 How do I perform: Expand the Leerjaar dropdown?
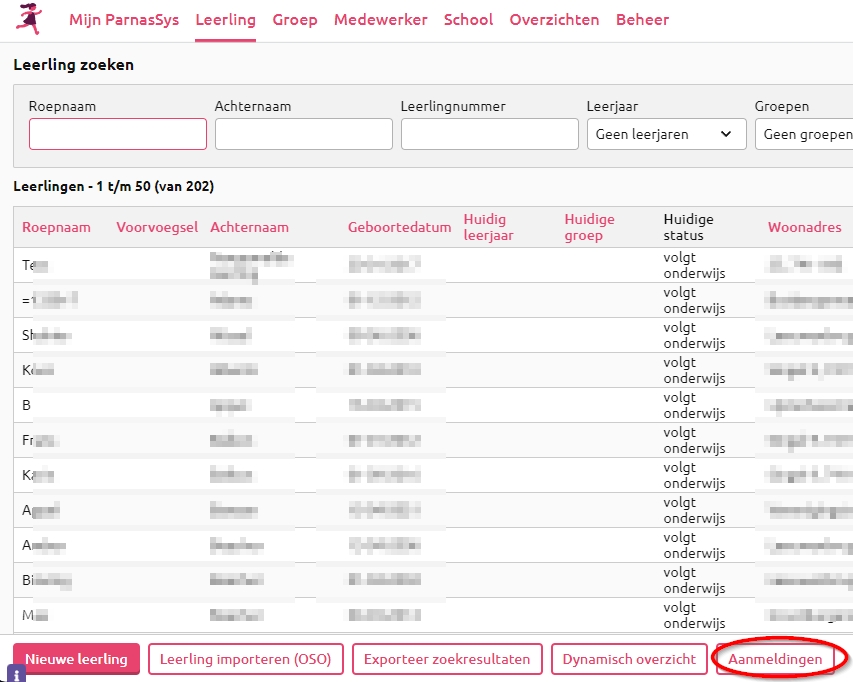coord(666,134)
